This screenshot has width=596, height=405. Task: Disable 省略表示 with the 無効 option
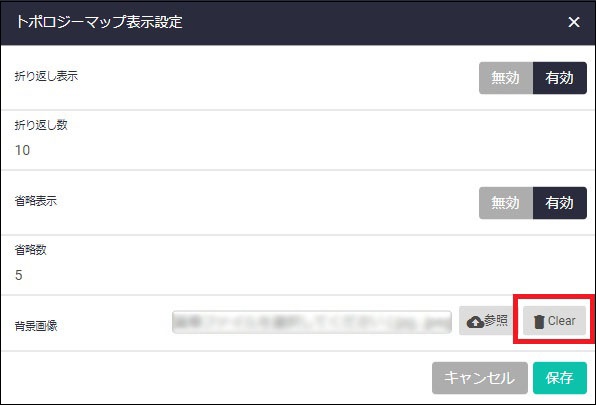[506, 203]
